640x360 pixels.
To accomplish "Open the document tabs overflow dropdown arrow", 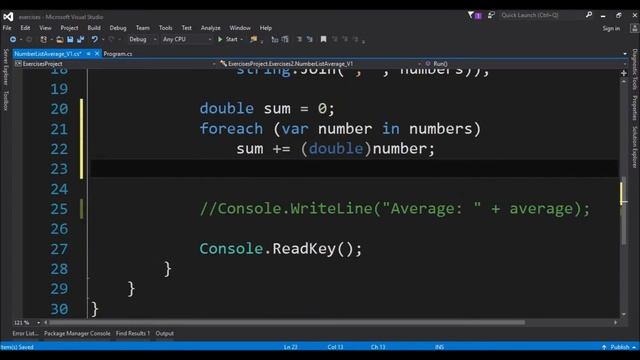I will [x=624, y=54].
